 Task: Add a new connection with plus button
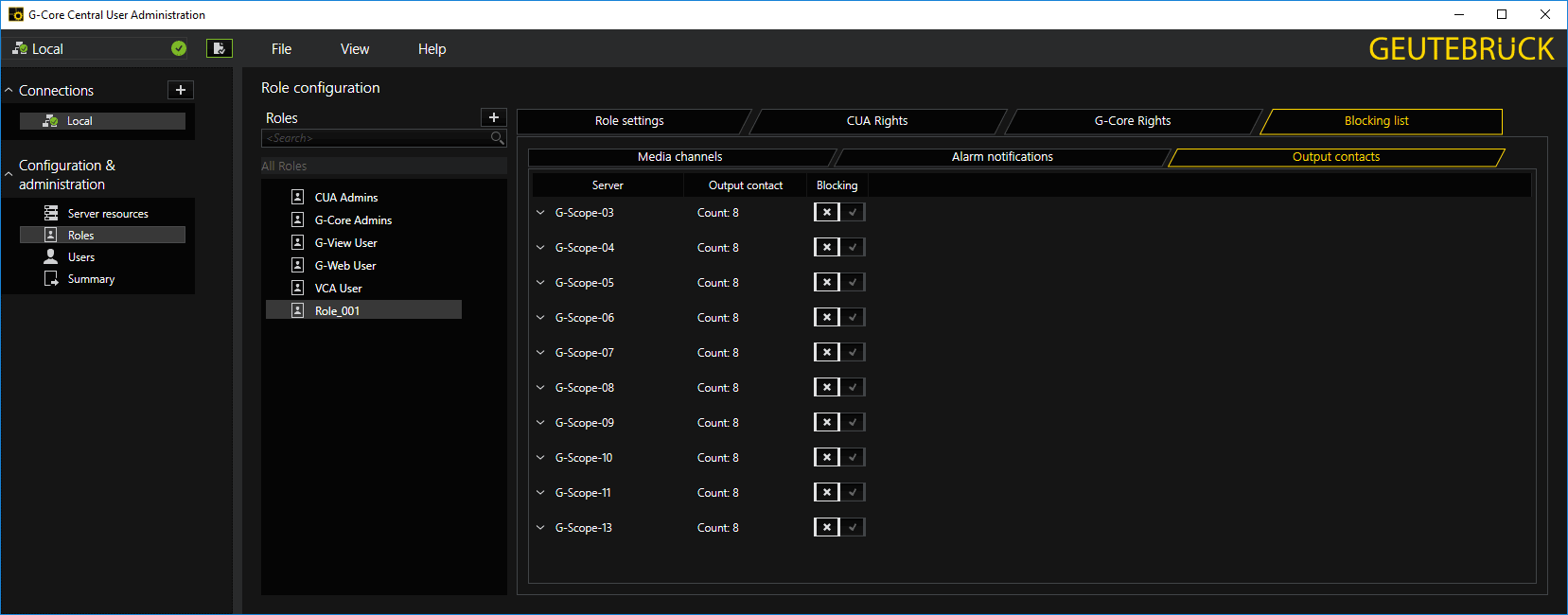tap(181, 90)
